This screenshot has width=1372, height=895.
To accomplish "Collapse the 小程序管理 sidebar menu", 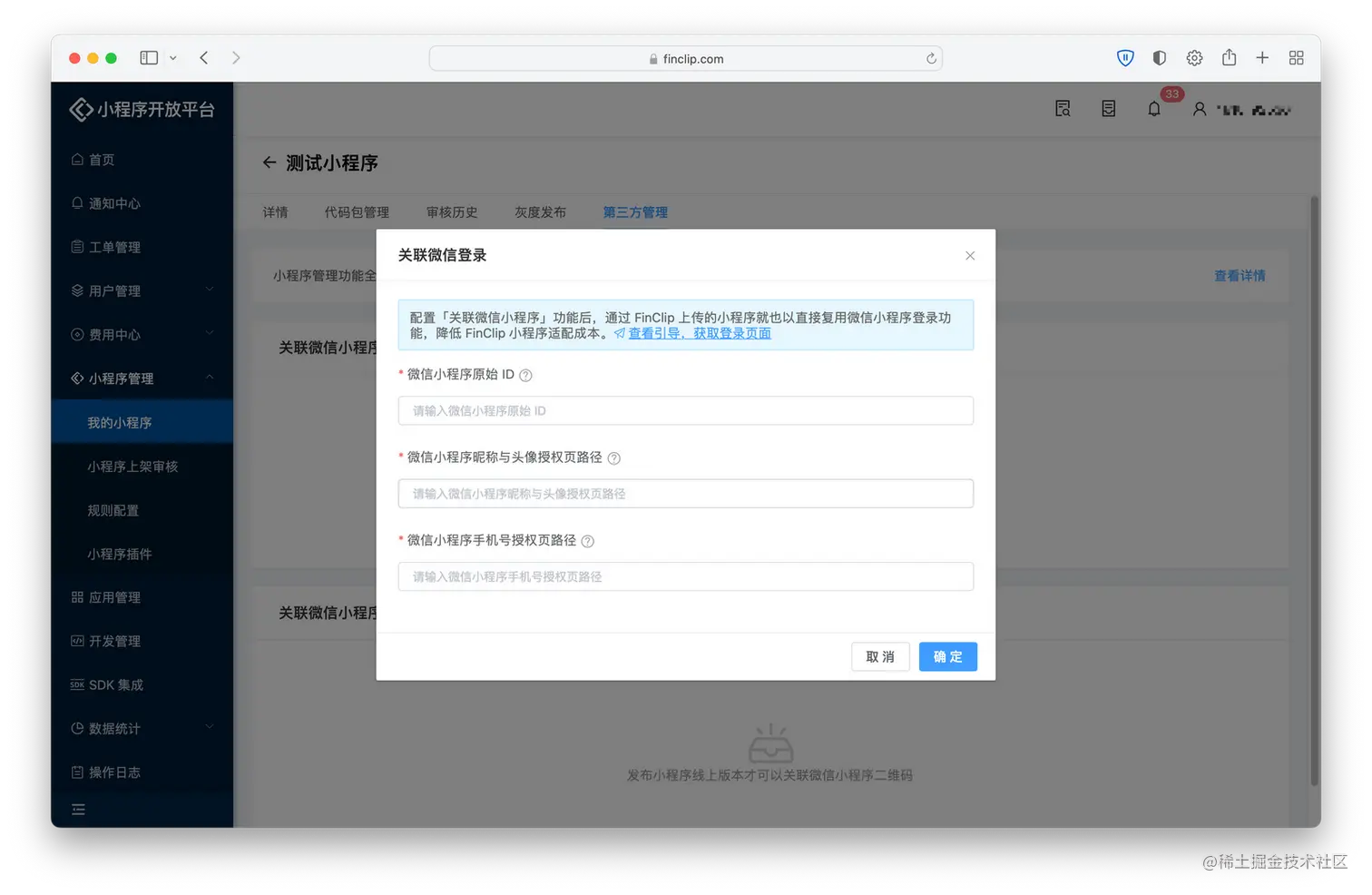I will 142,378.
